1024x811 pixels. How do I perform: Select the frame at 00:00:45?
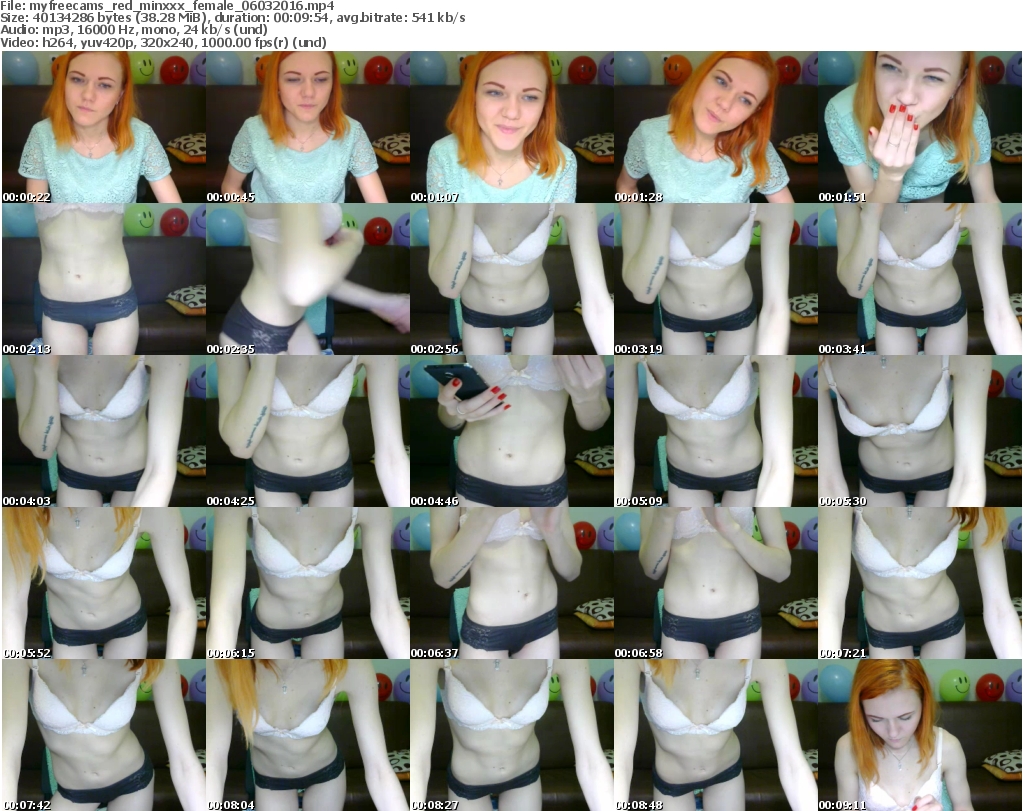point(308,127)
